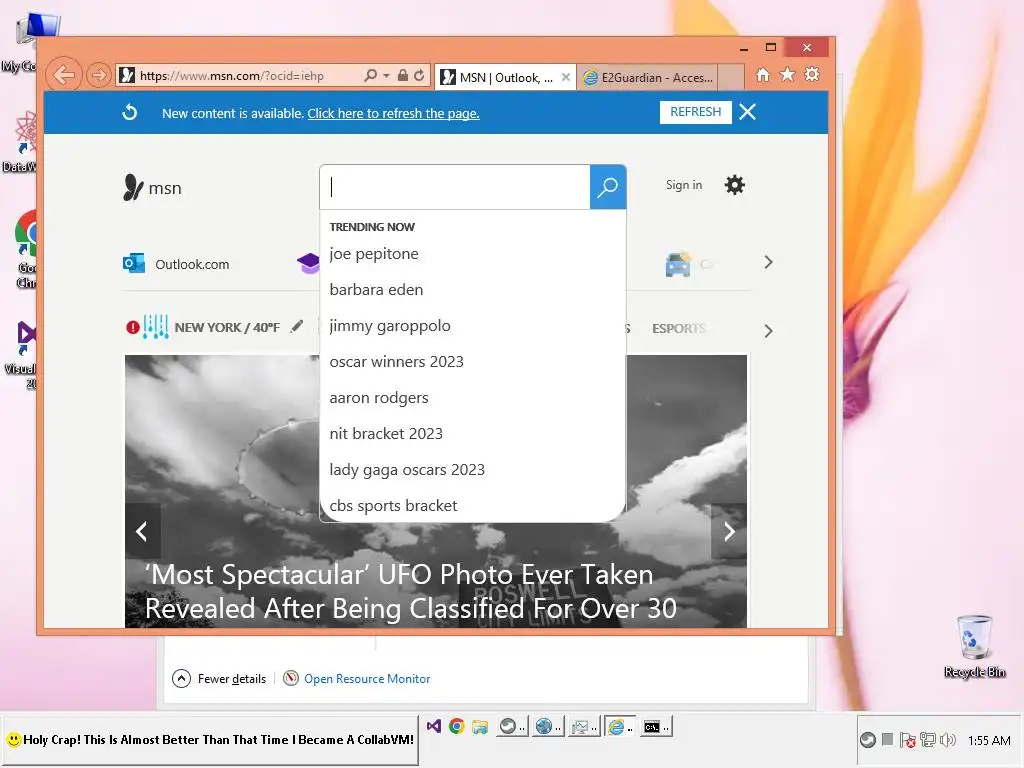Expand more news categories with the right chevron
Viewport: 1024px width, 768px height.
point(768,331)
